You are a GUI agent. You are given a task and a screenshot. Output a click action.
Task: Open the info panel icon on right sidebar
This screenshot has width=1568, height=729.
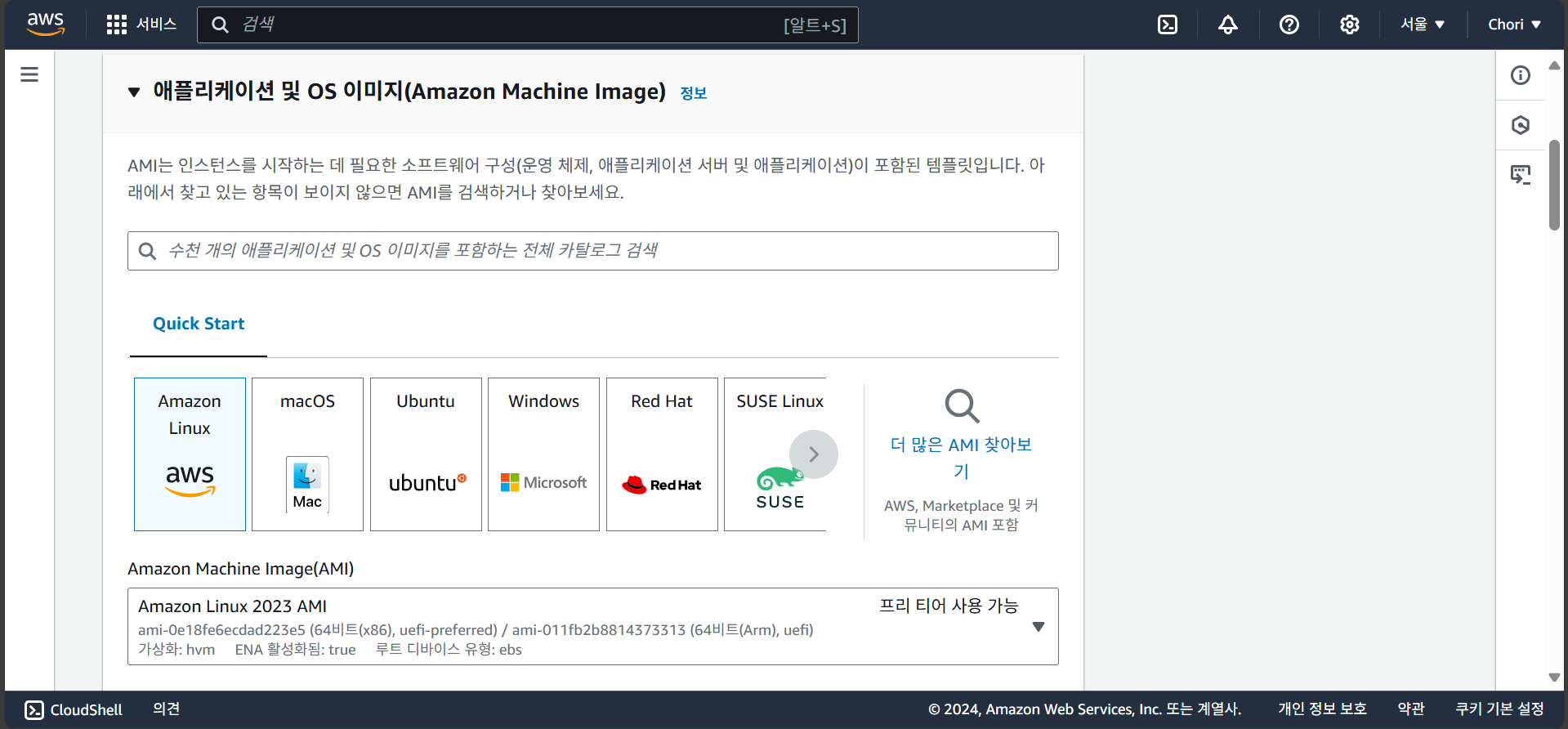coord(1521,75)
